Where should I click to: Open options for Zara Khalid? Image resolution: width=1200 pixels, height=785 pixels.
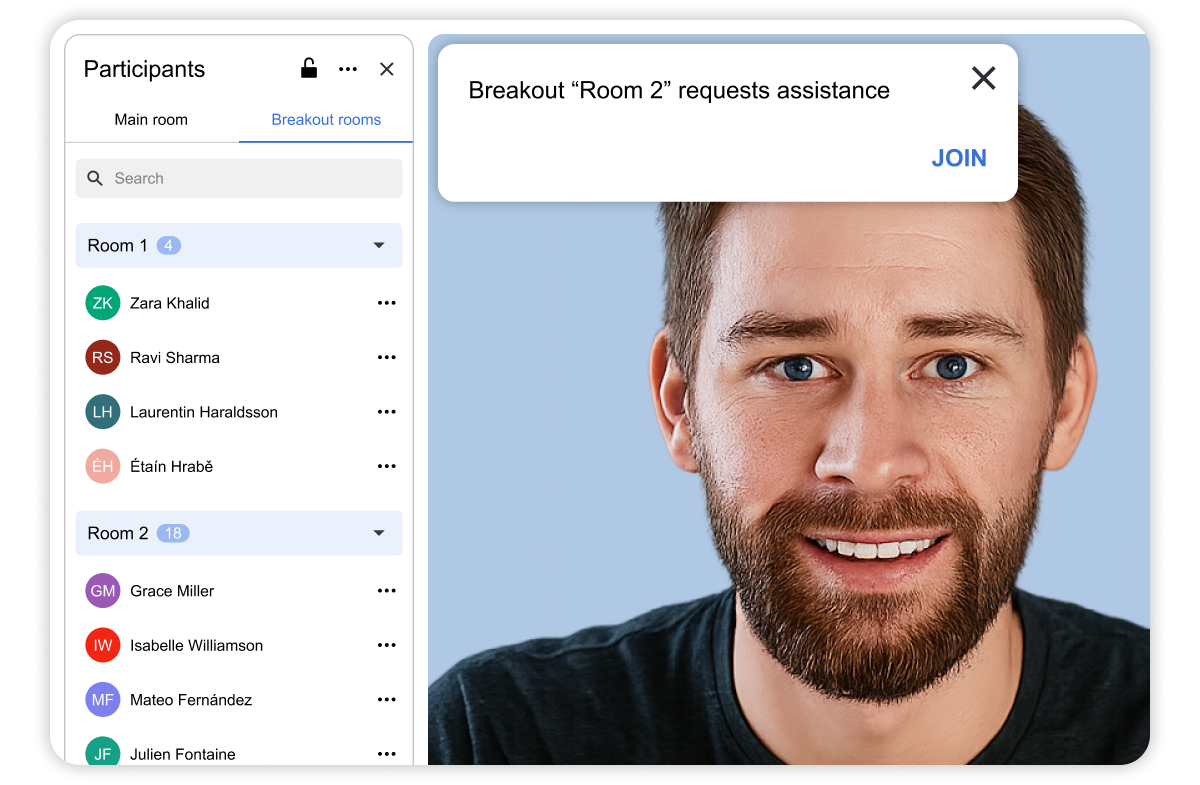tap(387, 303)
